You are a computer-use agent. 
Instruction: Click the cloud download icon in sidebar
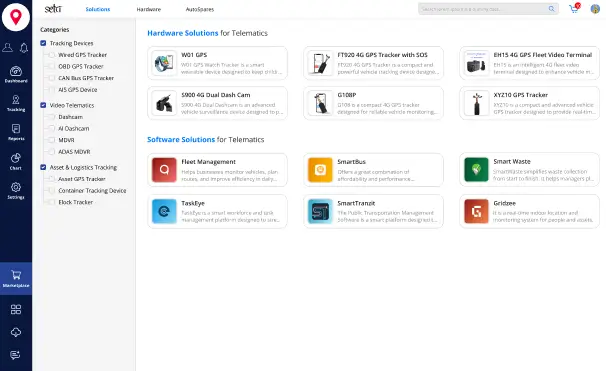pos(16,332)
